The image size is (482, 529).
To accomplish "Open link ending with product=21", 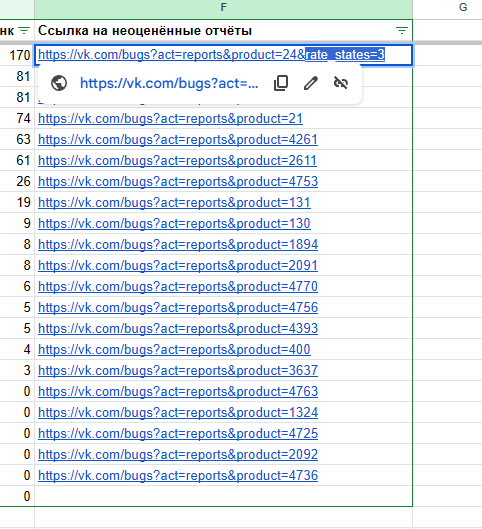I will click(x=170, y=118).
